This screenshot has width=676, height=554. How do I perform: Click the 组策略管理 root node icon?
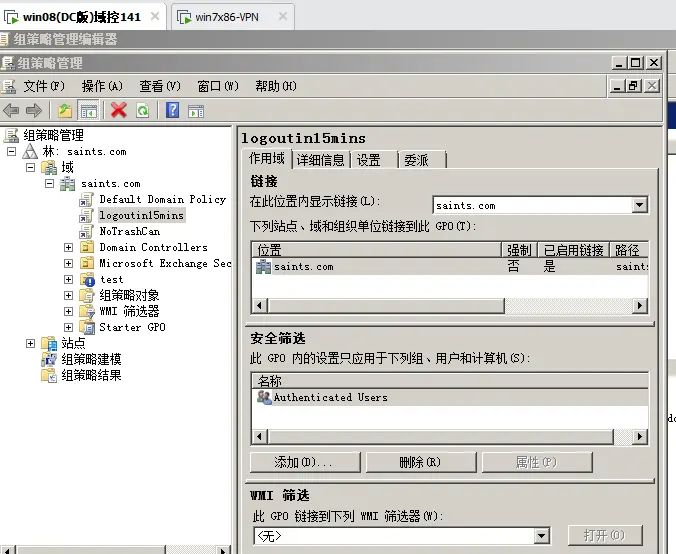pyautogui.click(x=11, y=135)
